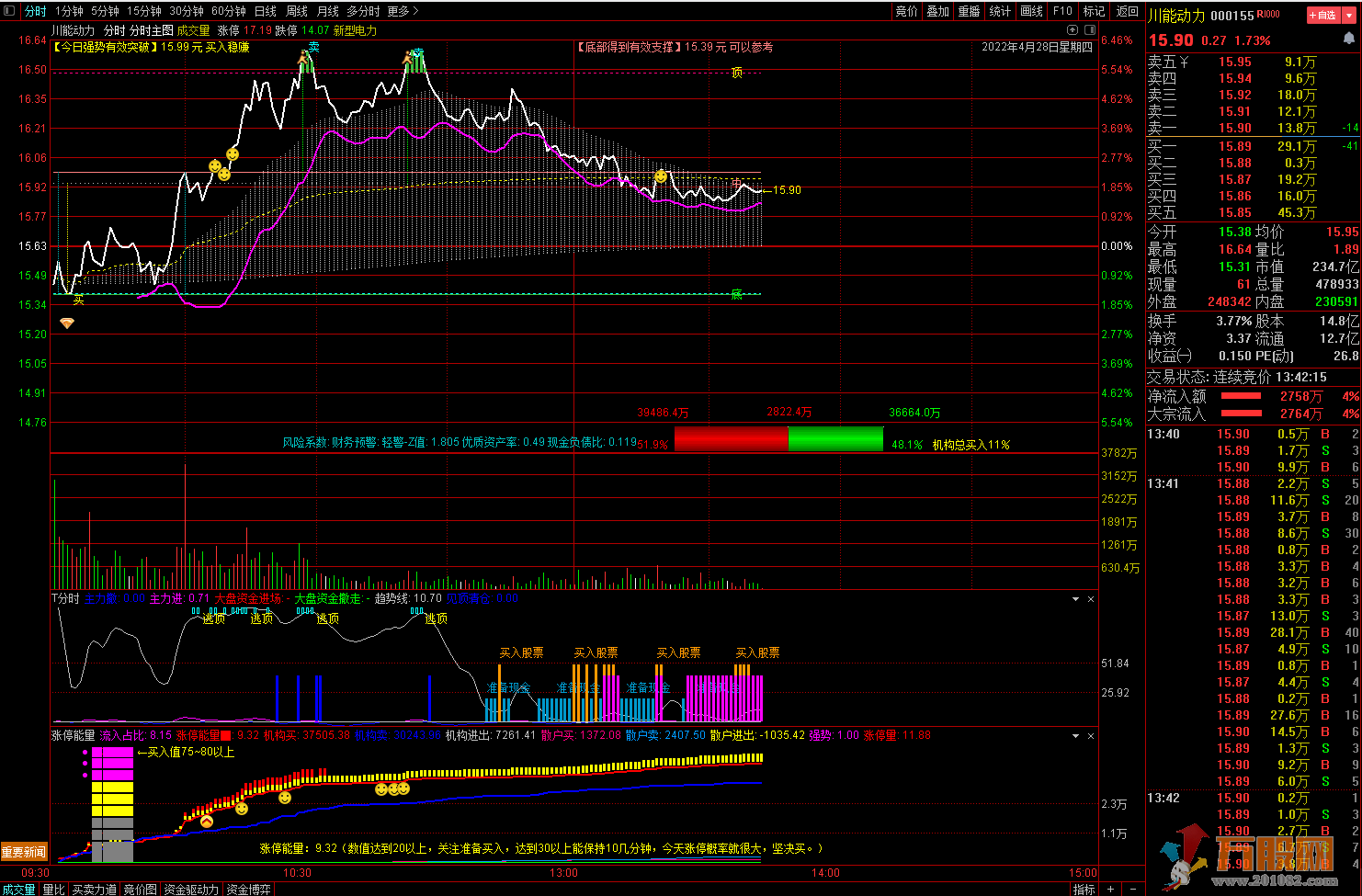Click the smiley signal near 15.92 at mid-session
The width and height of the screenshot is (1362, 896).
click(661, 176)
